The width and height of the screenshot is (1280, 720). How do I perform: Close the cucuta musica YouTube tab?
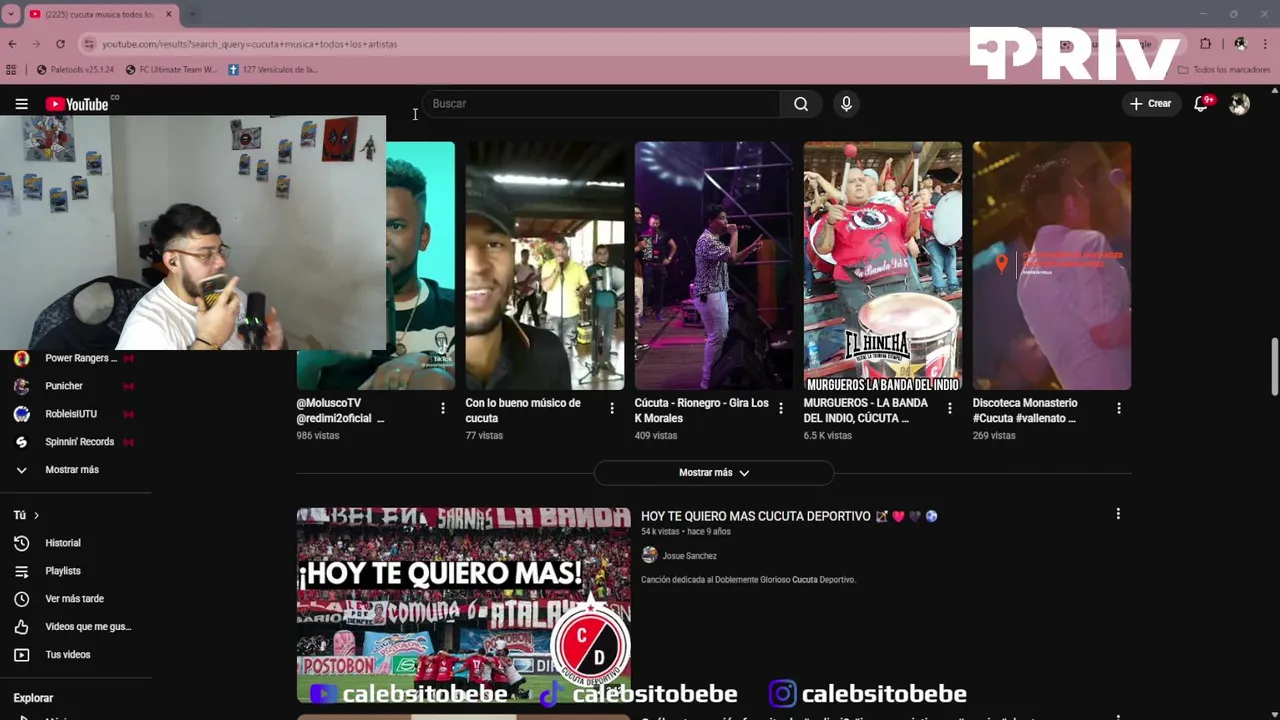click(x=169, y=14)
